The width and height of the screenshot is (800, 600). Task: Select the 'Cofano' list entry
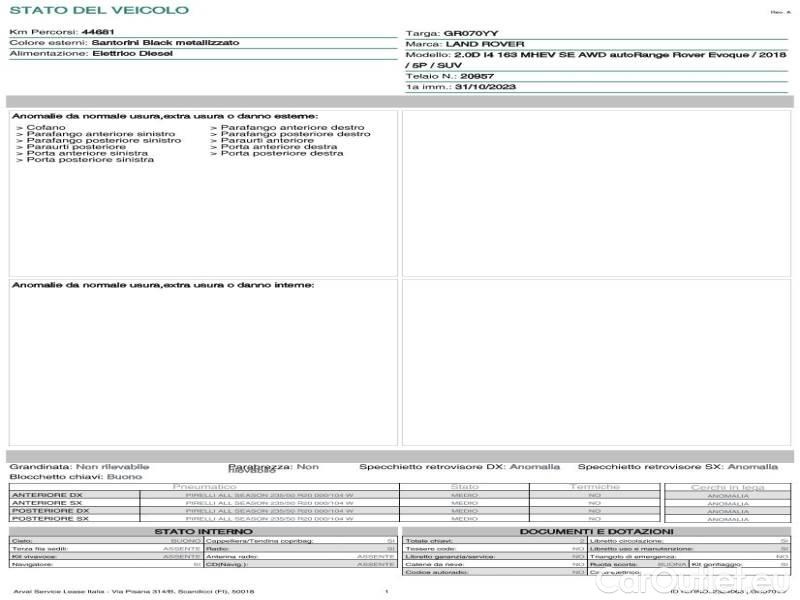click(46, 127)
